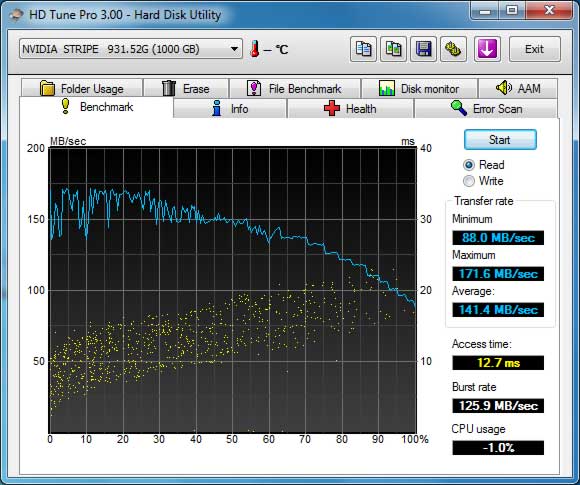Viewport: 580px width, 485px height.
Task: Switch to the Erase tab
Action: pyautogui.click(x=186, y=88)
